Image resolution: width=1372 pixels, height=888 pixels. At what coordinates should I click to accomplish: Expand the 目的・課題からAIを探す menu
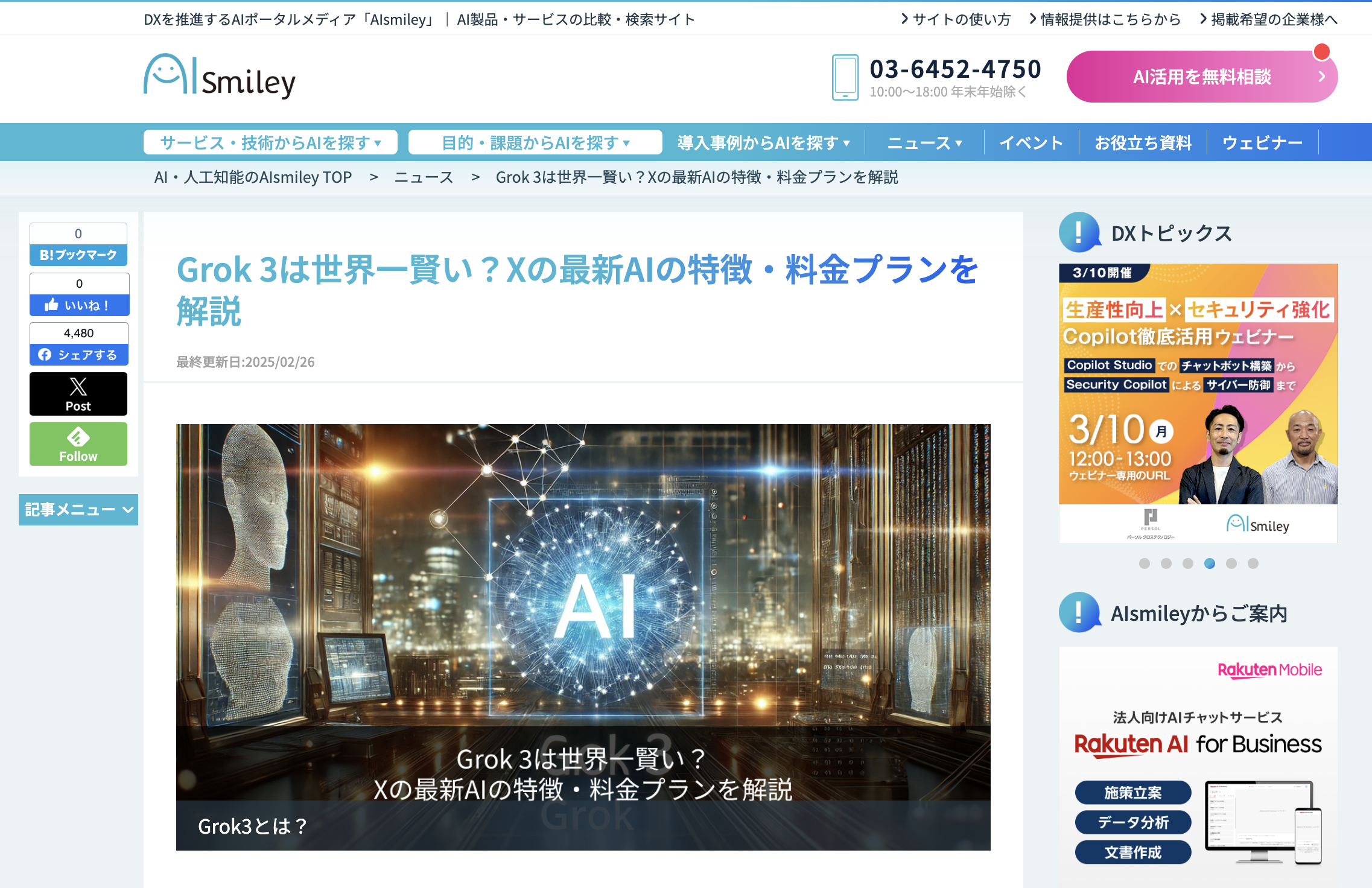coord(535,142)
